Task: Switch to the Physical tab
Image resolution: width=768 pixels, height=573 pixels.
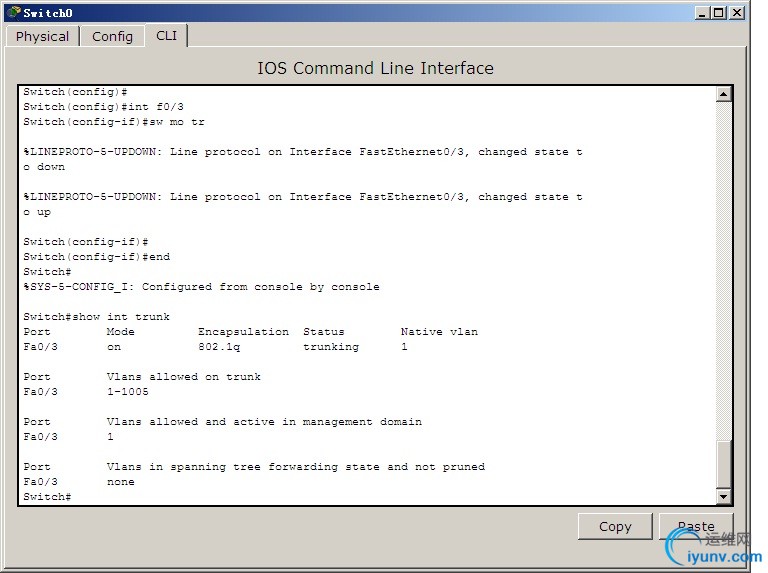Action: (x=42, y=37)
